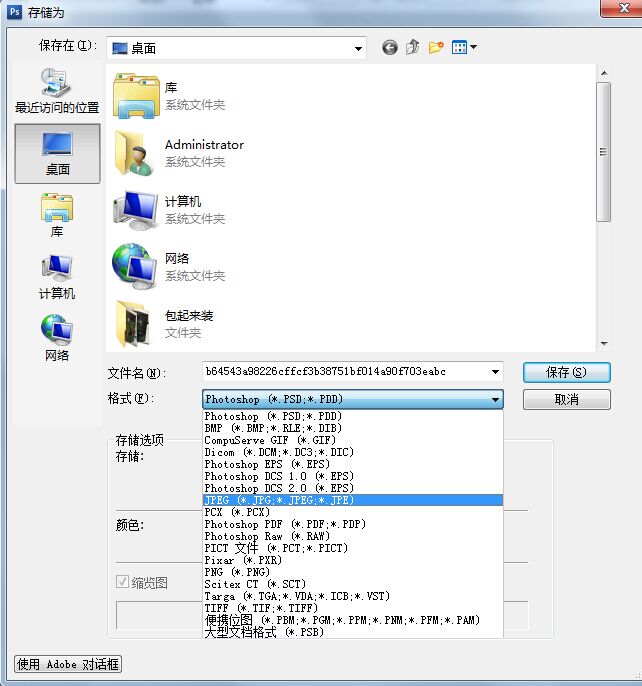Screen dimensions: 642x686
Task: Choose 便携位图 (*.PBM) format
Action: click(x=353, y=620)
